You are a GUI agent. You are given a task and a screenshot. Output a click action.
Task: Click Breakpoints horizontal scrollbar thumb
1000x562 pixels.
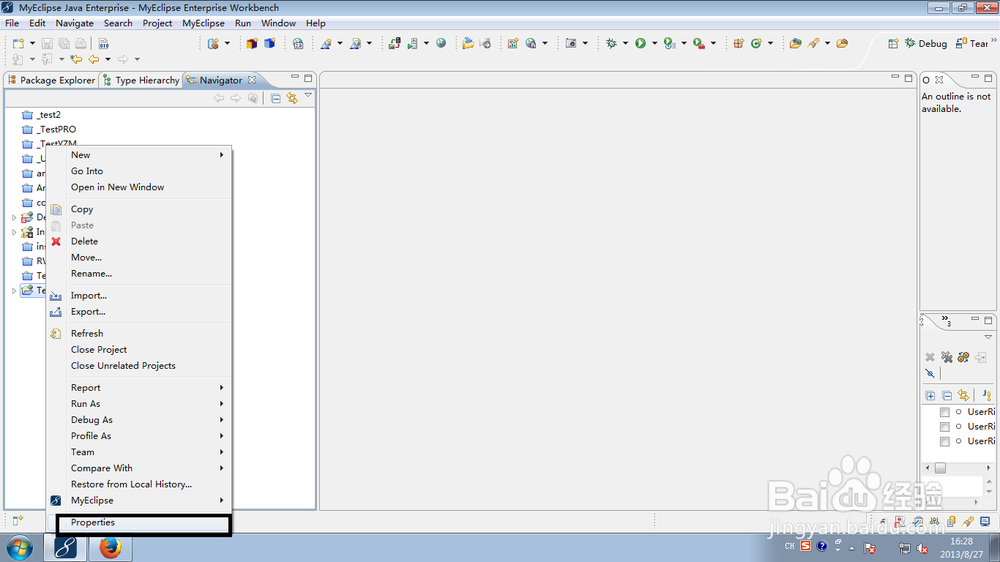(x=940, y=468)
